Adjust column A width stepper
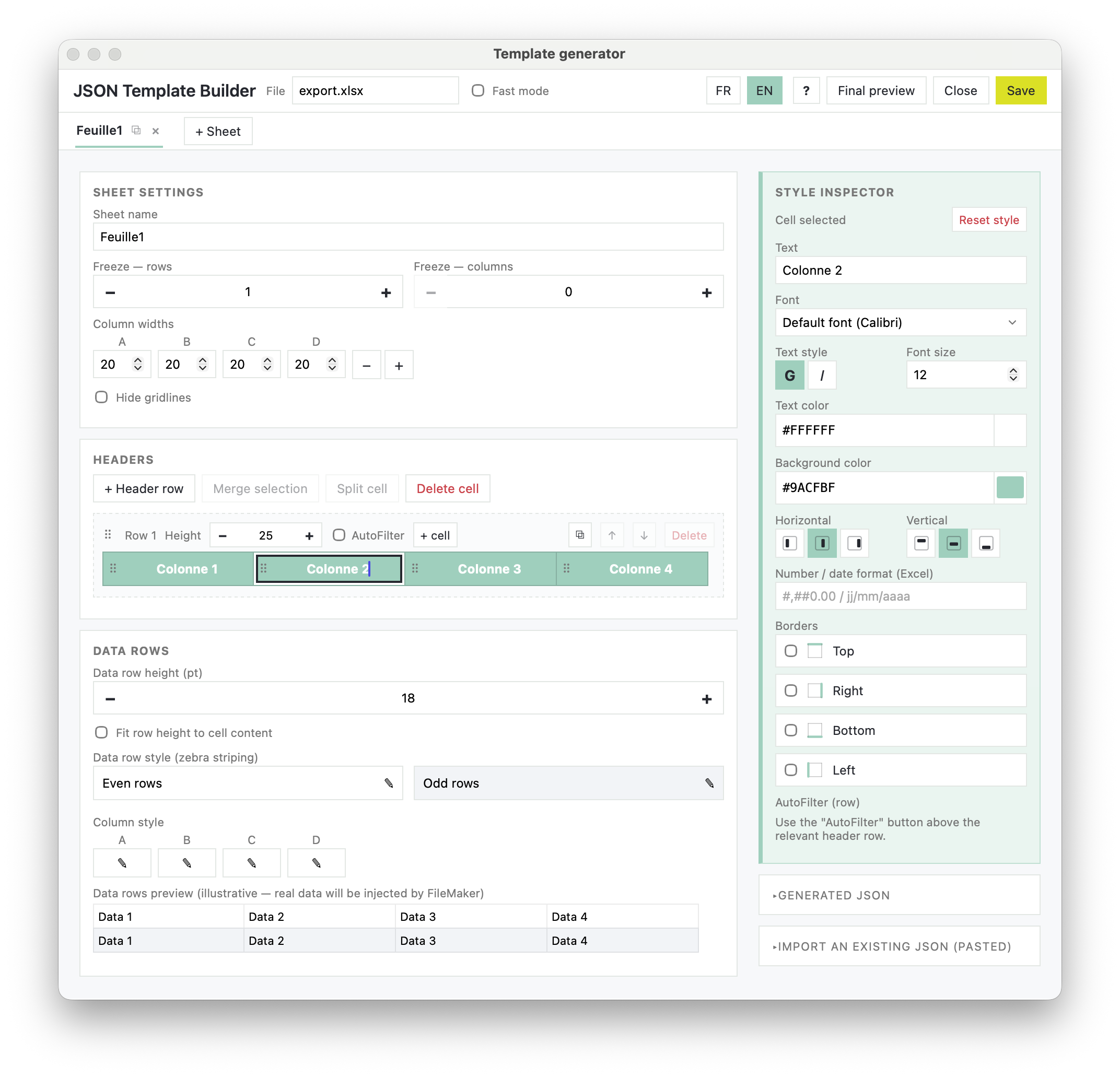Image resolution: width=1120 pixels, height=1077 pixels. coord(138,364)
